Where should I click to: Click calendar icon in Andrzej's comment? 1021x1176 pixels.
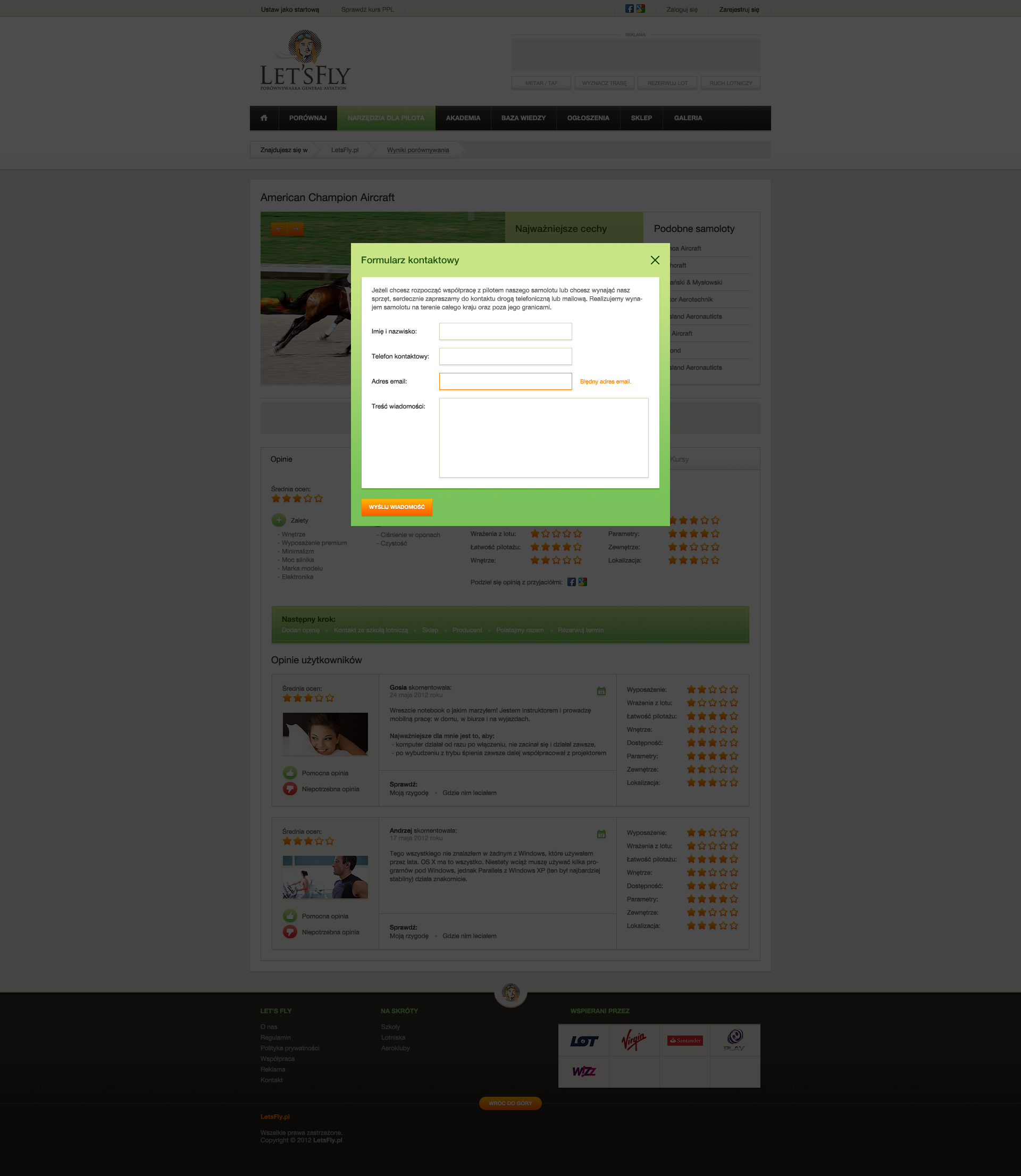[601, 834]
